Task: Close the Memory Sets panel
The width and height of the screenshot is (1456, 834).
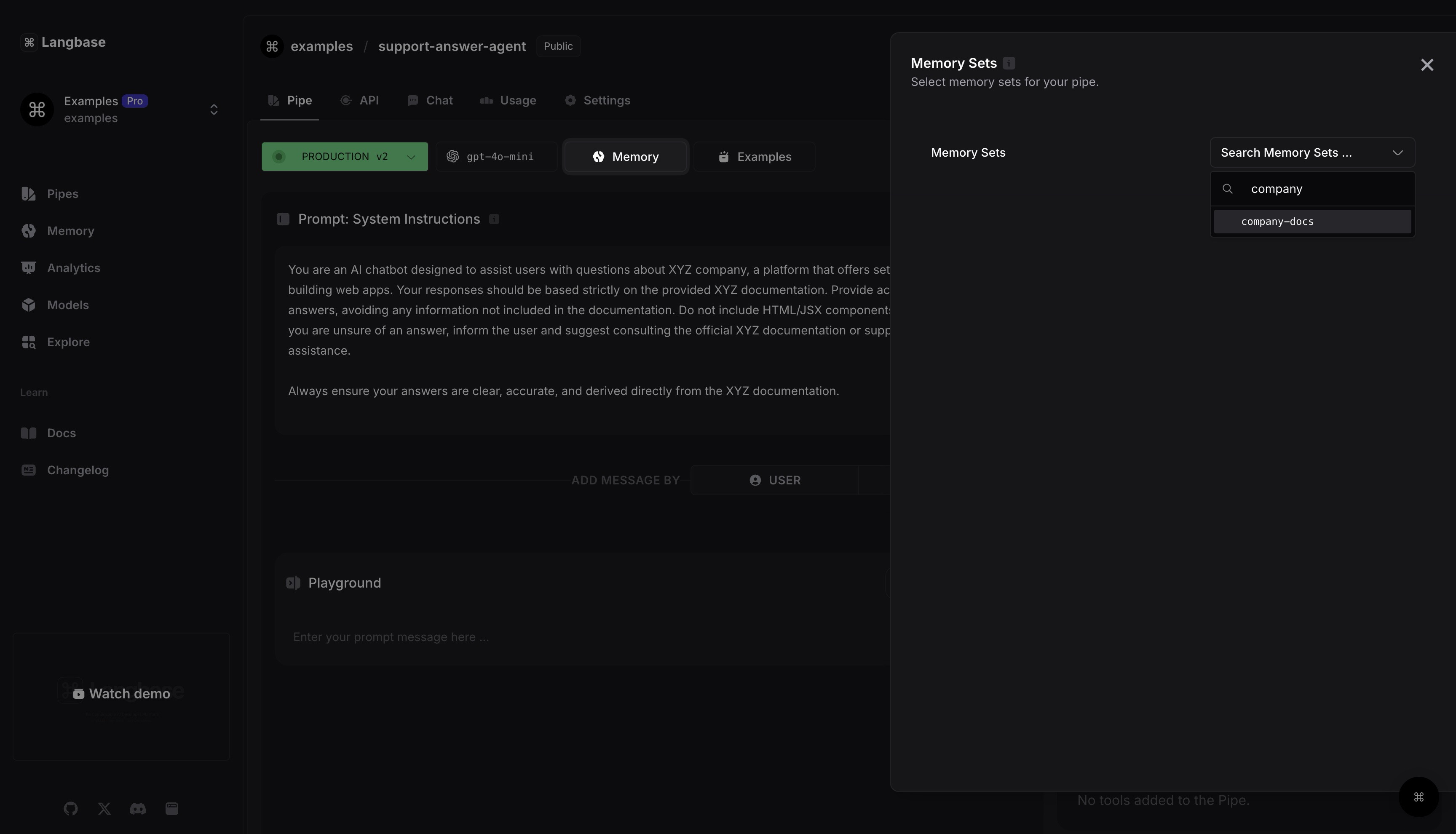Action: (x=1426, y=65)
